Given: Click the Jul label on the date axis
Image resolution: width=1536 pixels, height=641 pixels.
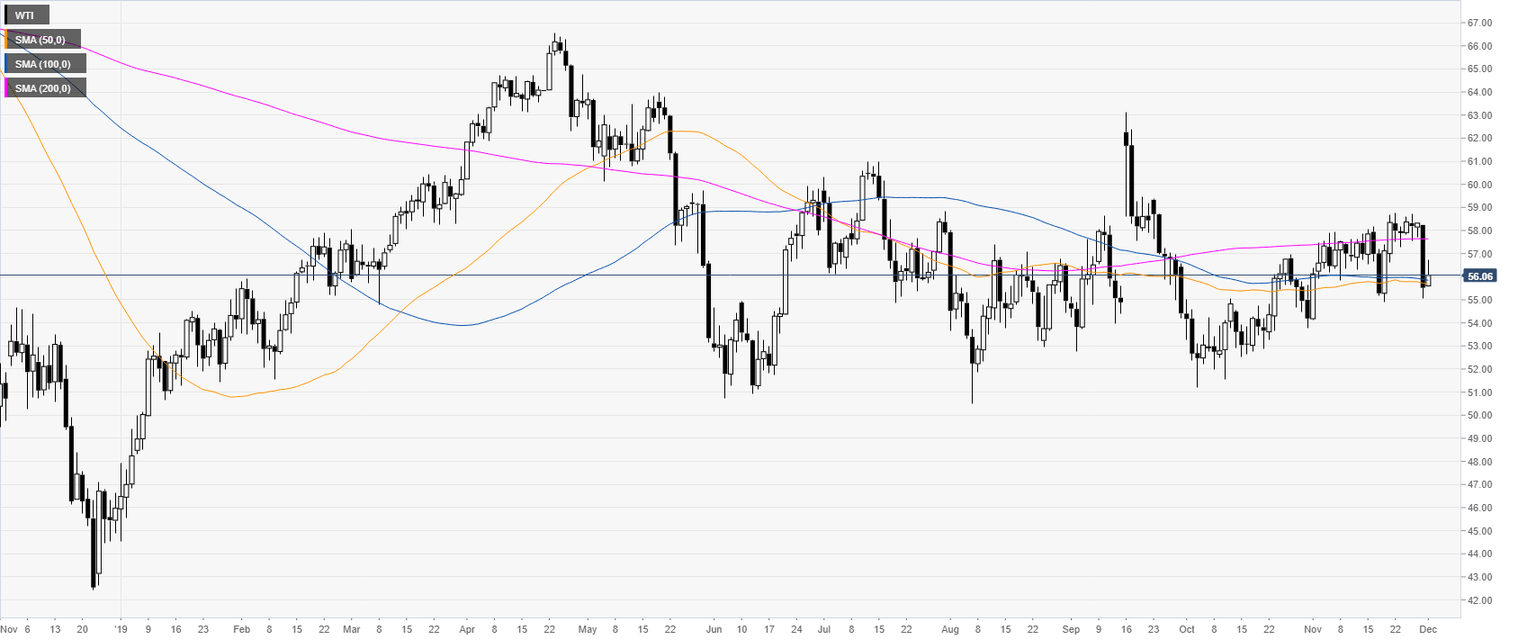Looking at the screenshot, I should (824, 631).
